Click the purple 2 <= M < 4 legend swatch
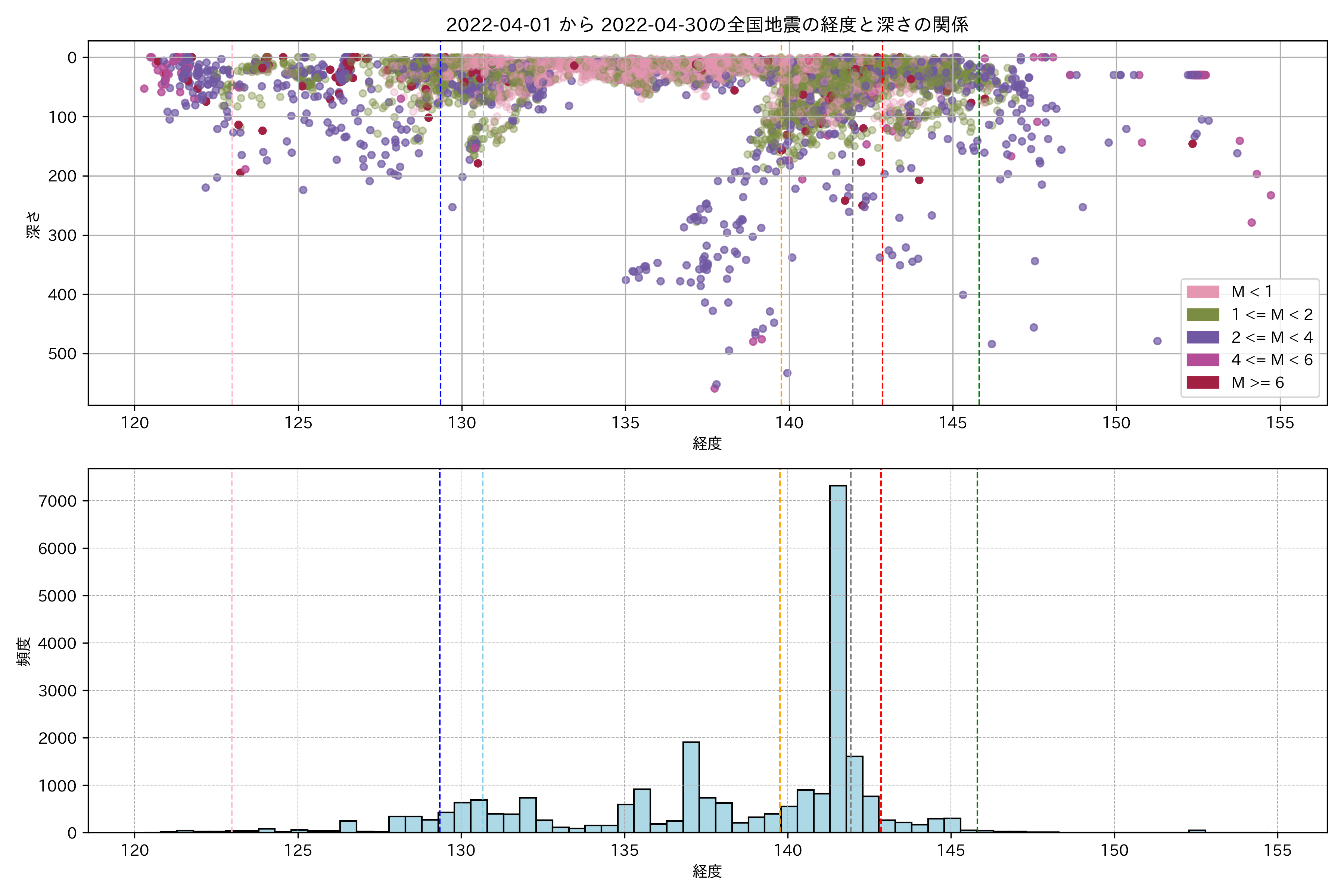The width and height of the screenshot is (1344, 896). click(1202, 337)
